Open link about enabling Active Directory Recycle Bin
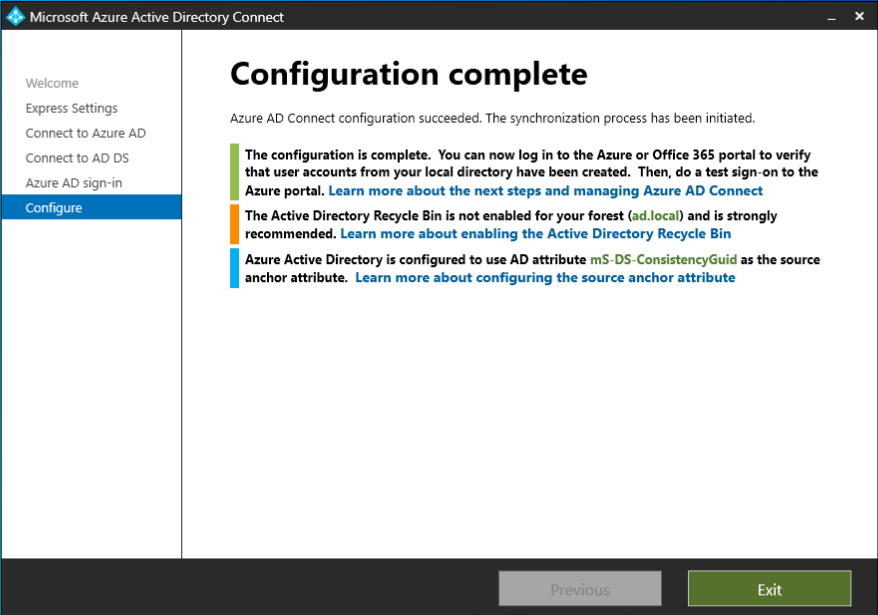Image resolution: width=878 pixels, height=615 pixels. coord(535,233)
